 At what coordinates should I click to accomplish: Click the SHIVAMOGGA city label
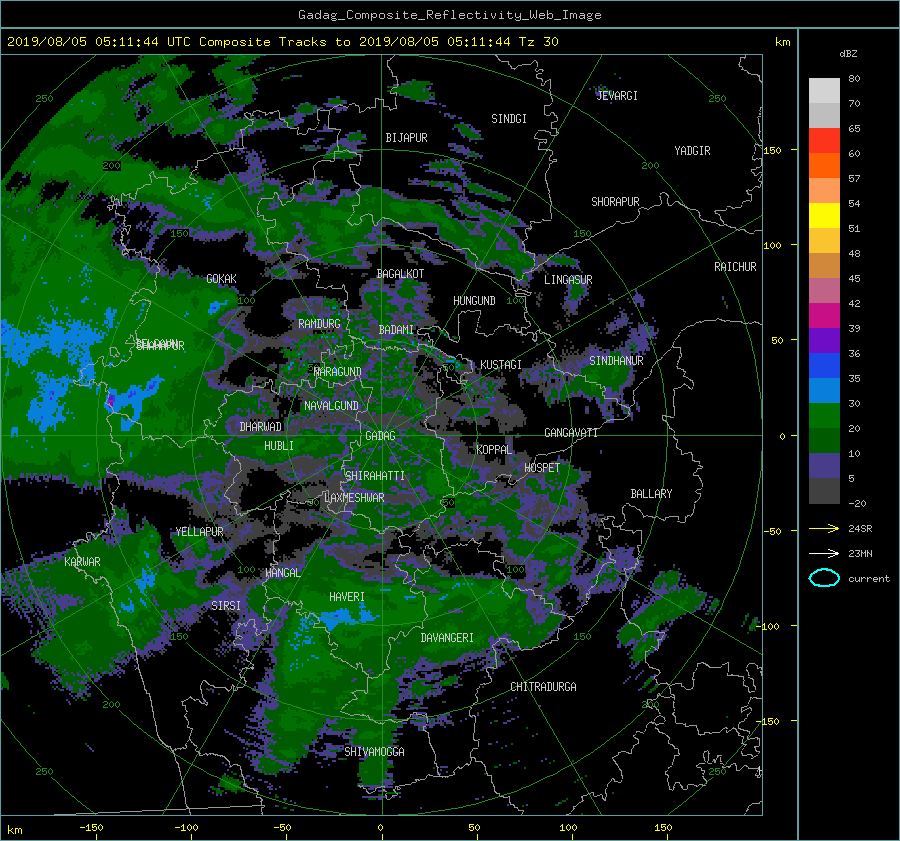pos(374,752)
